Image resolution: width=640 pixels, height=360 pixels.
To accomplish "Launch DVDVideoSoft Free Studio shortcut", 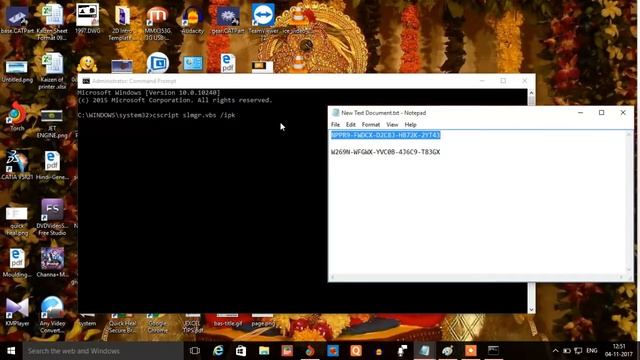I will click(x=52, y=217).
